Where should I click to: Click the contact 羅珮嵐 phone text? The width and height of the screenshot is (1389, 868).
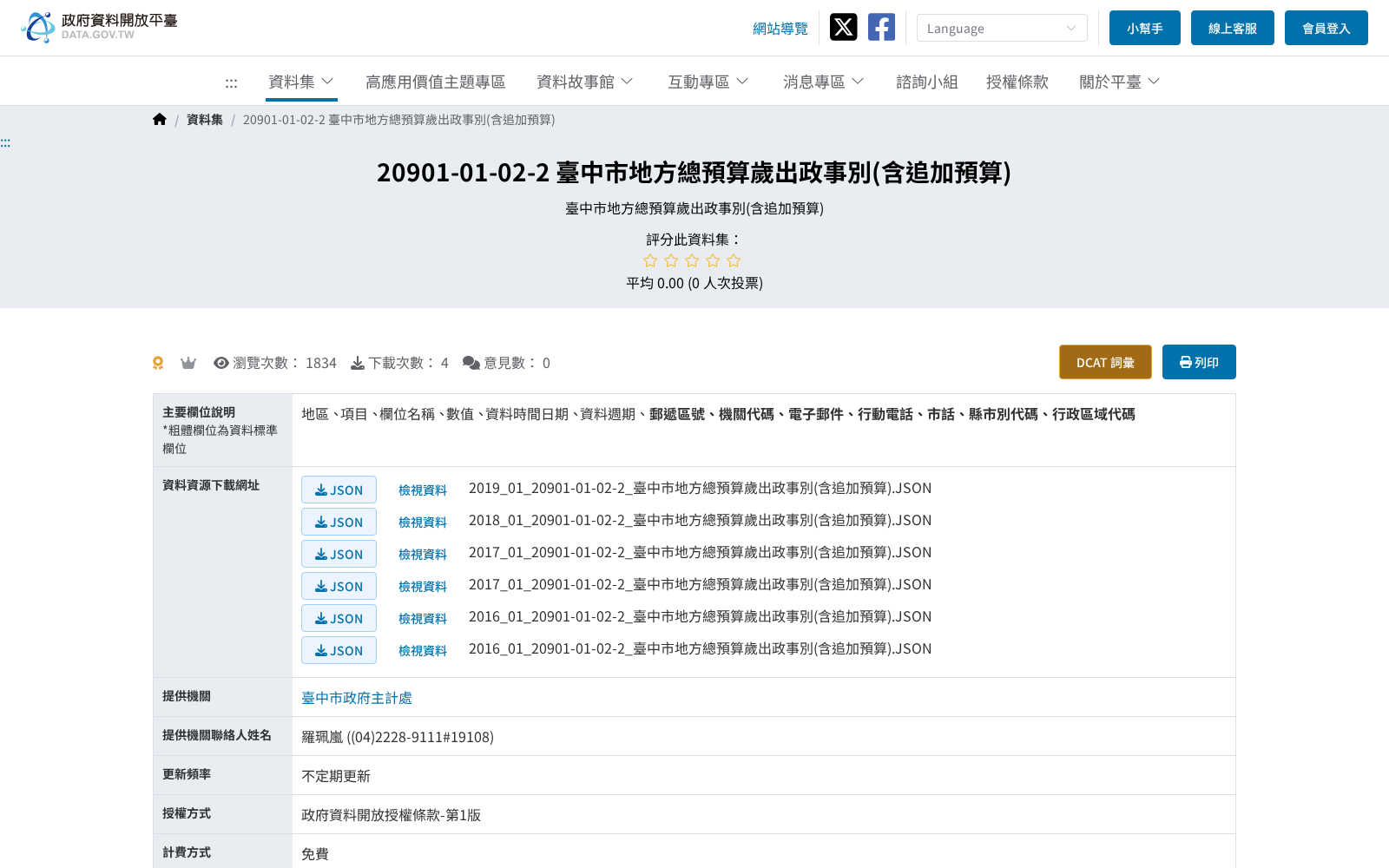coord(398,737)
